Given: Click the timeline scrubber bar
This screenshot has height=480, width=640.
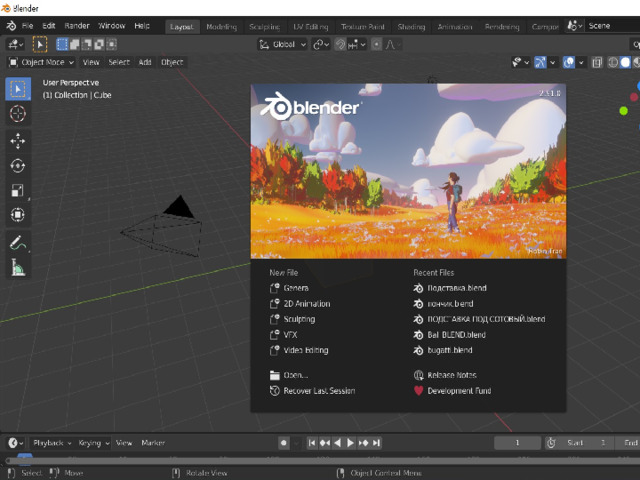Looking at the screenshot, I should tap(320, 460).
